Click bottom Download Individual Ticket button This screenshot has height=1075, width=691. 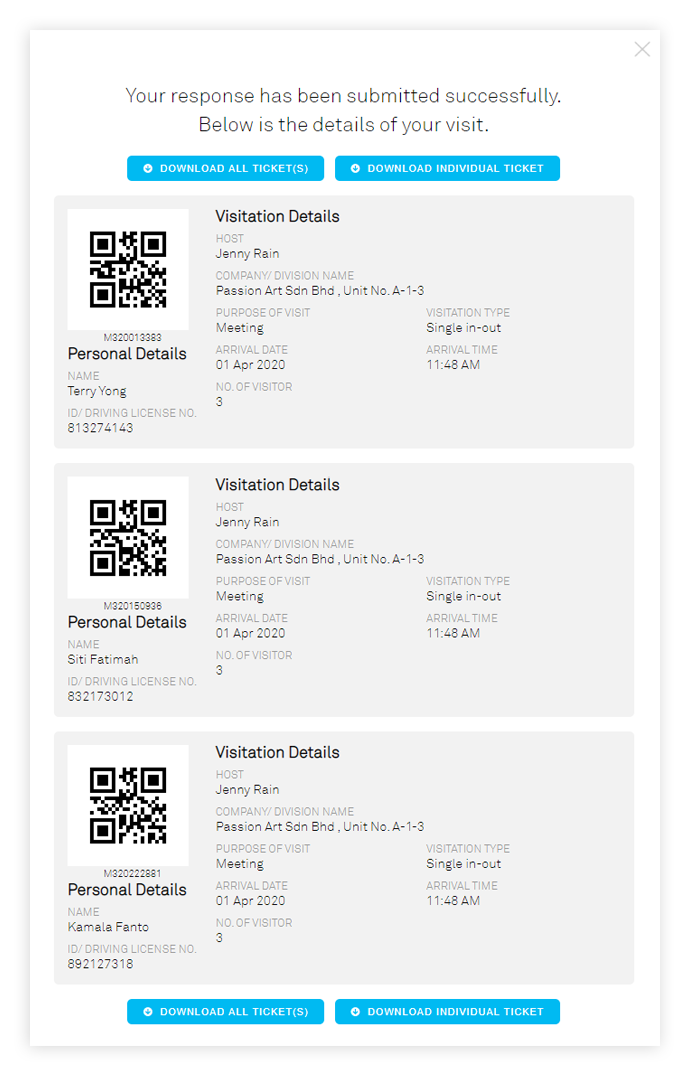point(447,1011)
